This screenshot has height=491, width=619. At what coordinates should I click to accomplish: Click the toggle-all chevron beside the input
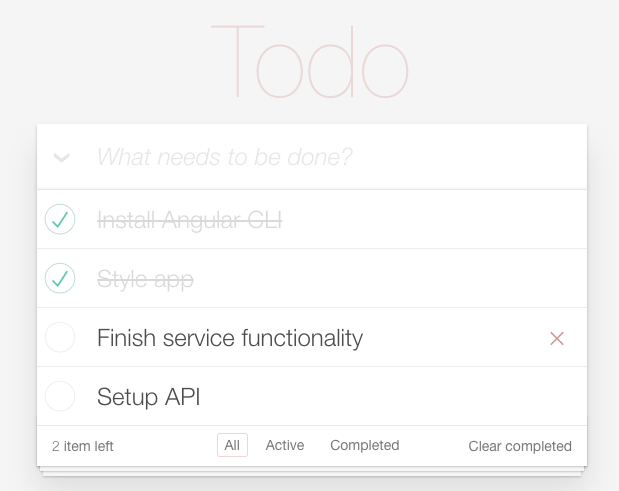click(61, 157)
